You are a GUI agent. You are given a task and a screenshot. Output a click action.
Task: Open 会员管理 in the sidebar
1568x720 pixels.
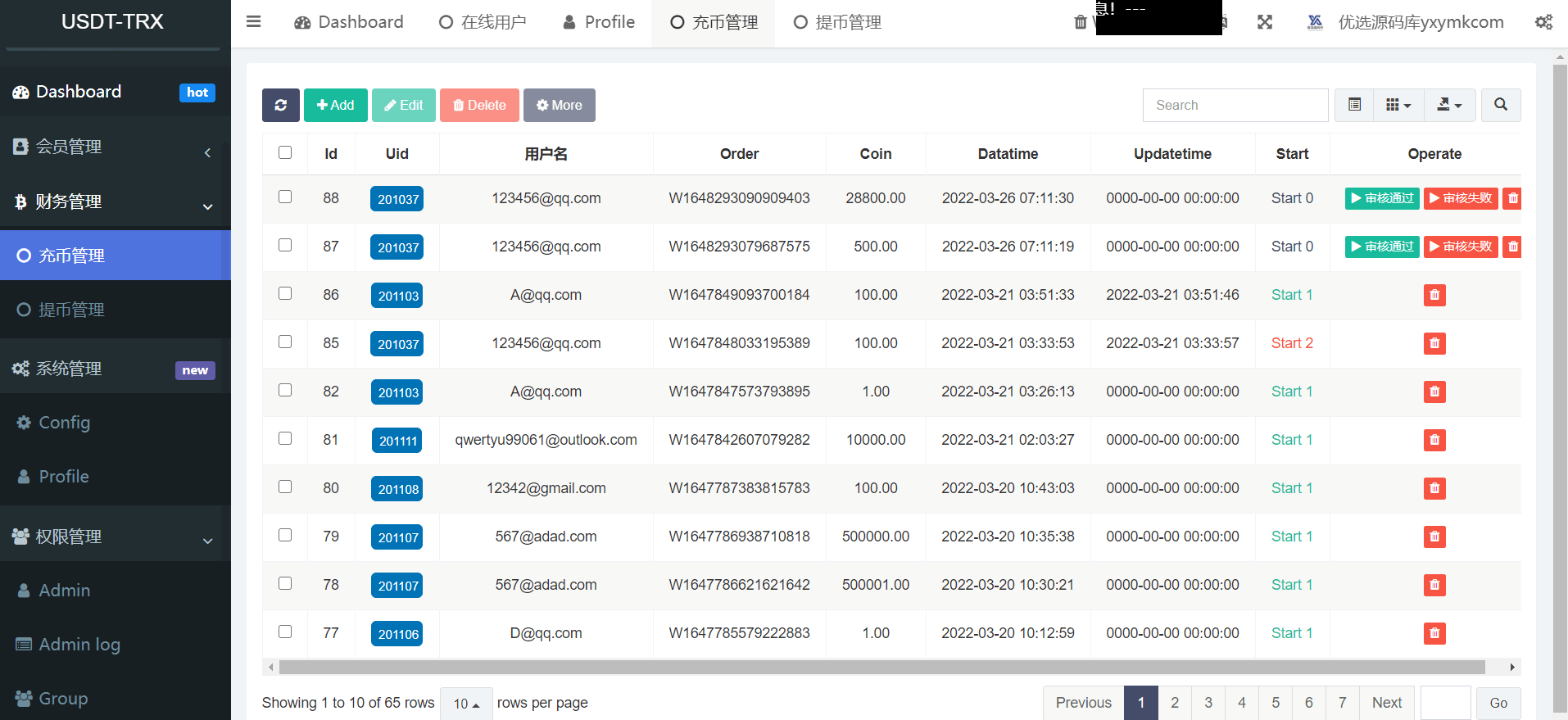click(x=115, y=147)
